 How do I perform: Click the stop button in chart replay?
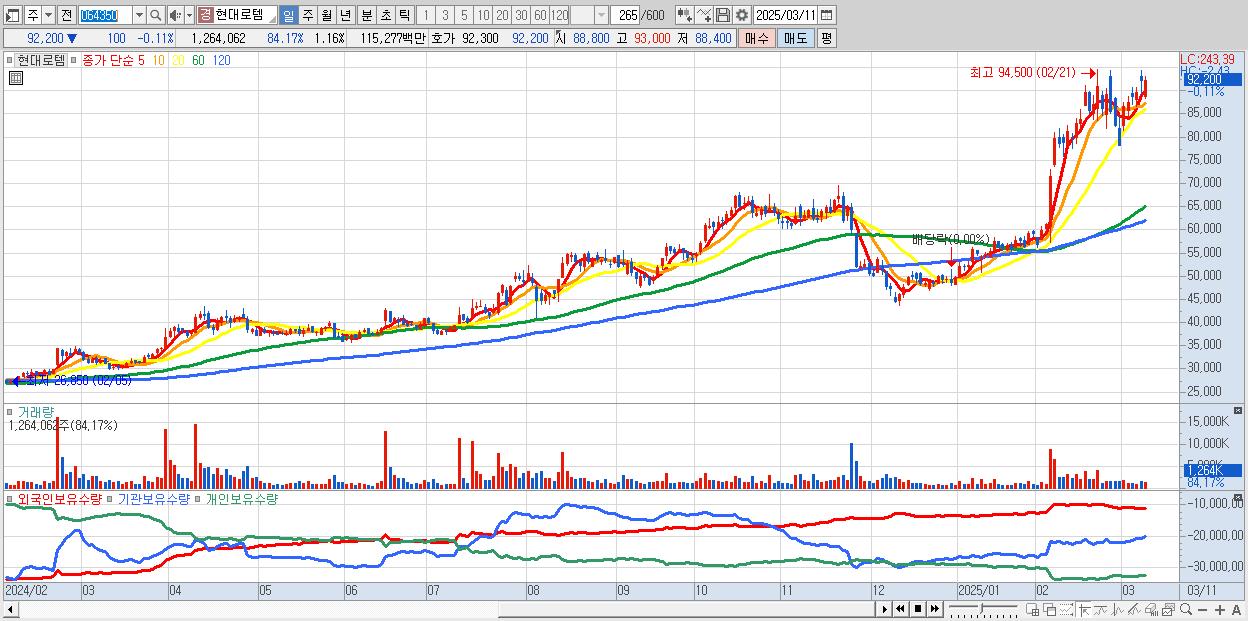click(918, 609)
